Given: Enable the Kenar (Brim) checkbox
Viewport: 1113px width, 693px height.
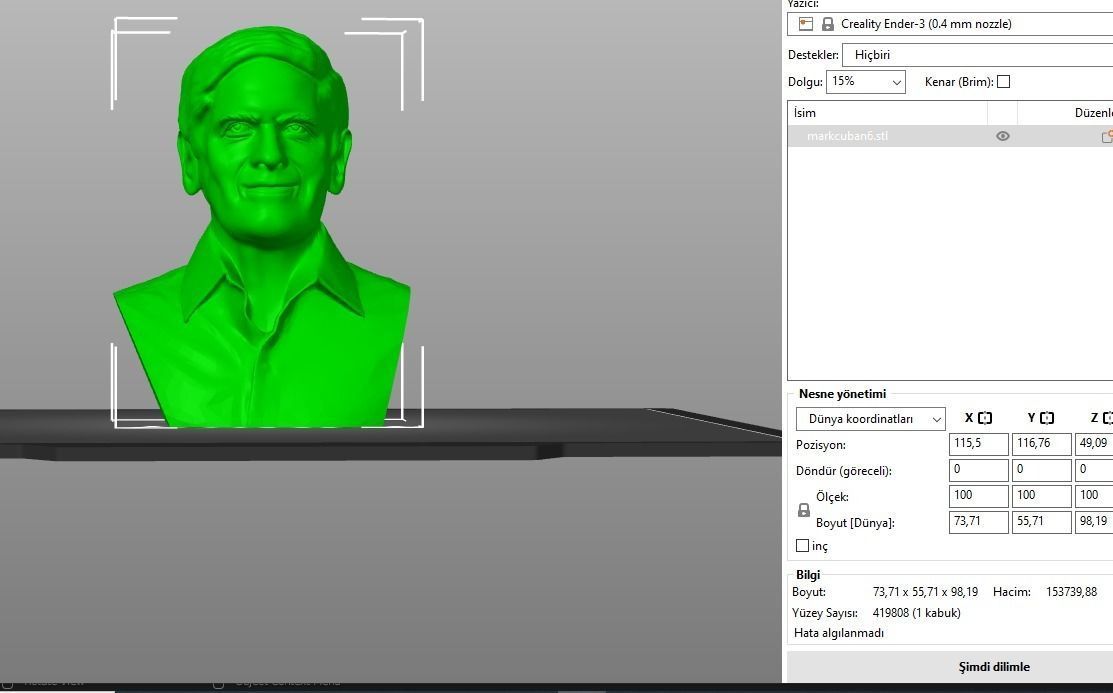Looking at the screenshot, I should click(1003, 82).
